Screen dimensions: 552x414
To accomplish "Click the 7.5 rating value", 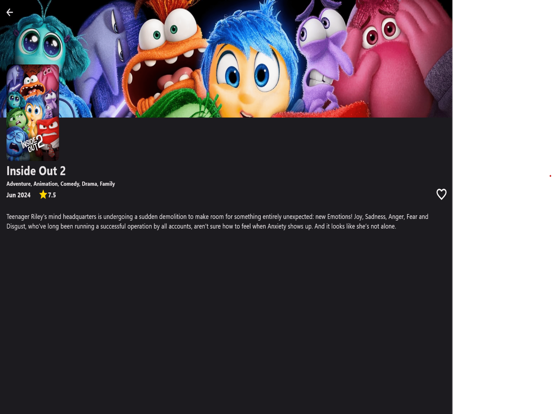I will coord(52,195).
